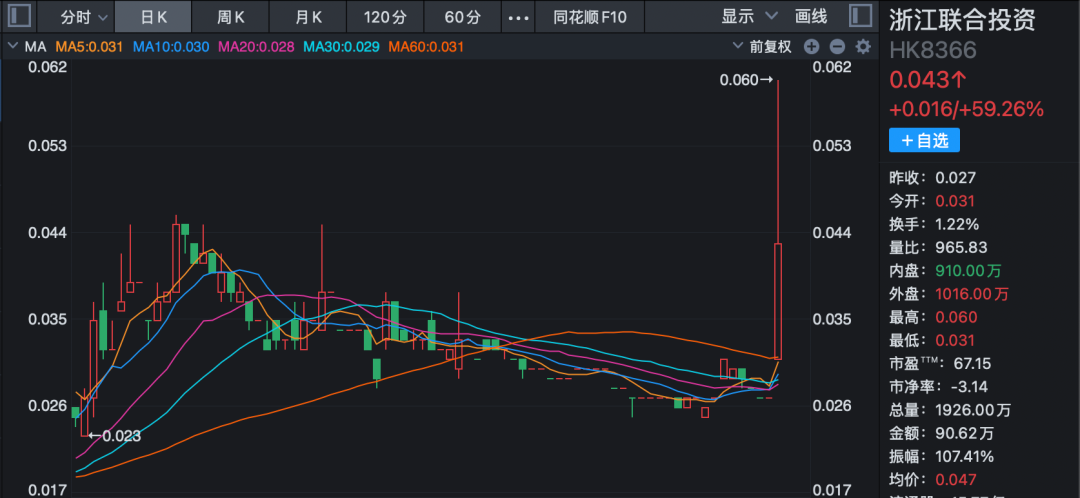Add stock with +自选 button
The width and height of the screenshot is (1080, 498).
click(924, 141)
